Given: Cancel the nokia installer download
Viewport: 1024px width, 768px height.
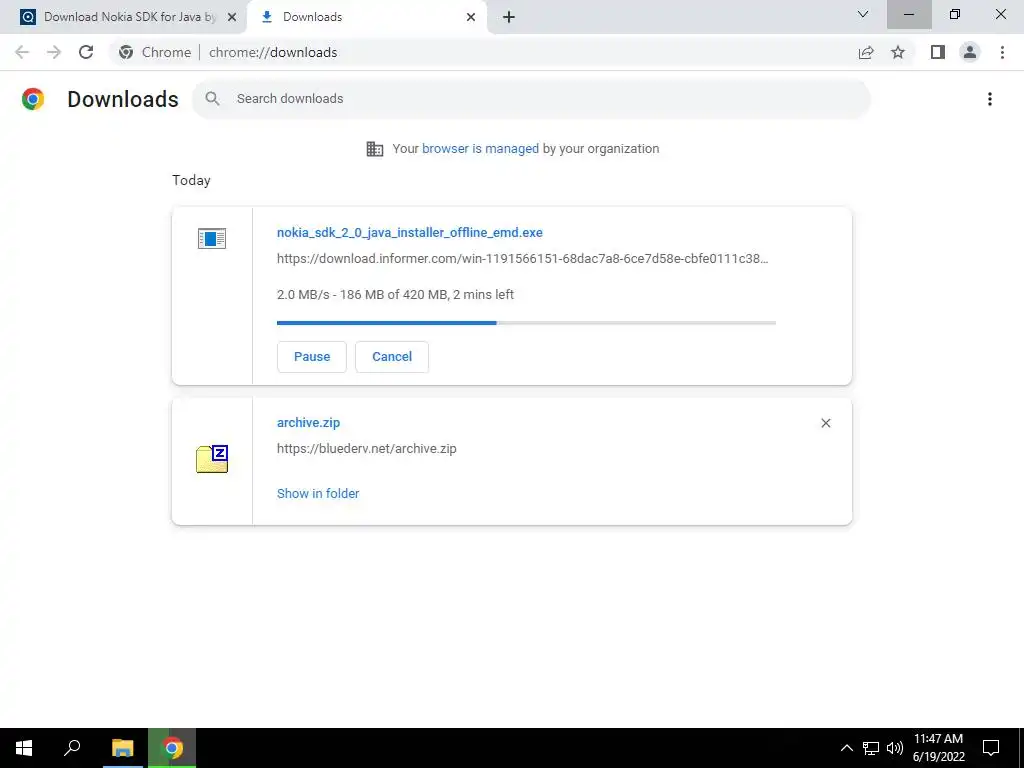Looking at the screenshot, I should pos(392,357).
